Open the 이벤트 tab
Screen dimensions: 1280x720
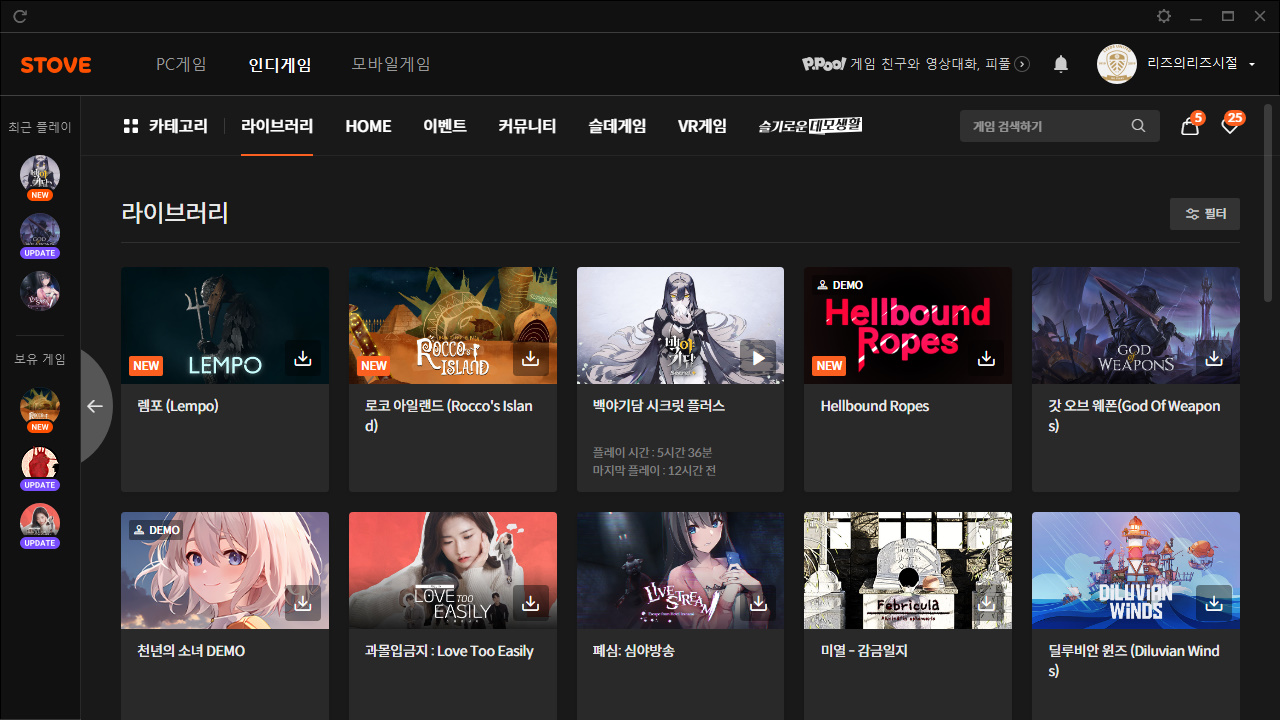pyautogui.click(x=445, y=126)
